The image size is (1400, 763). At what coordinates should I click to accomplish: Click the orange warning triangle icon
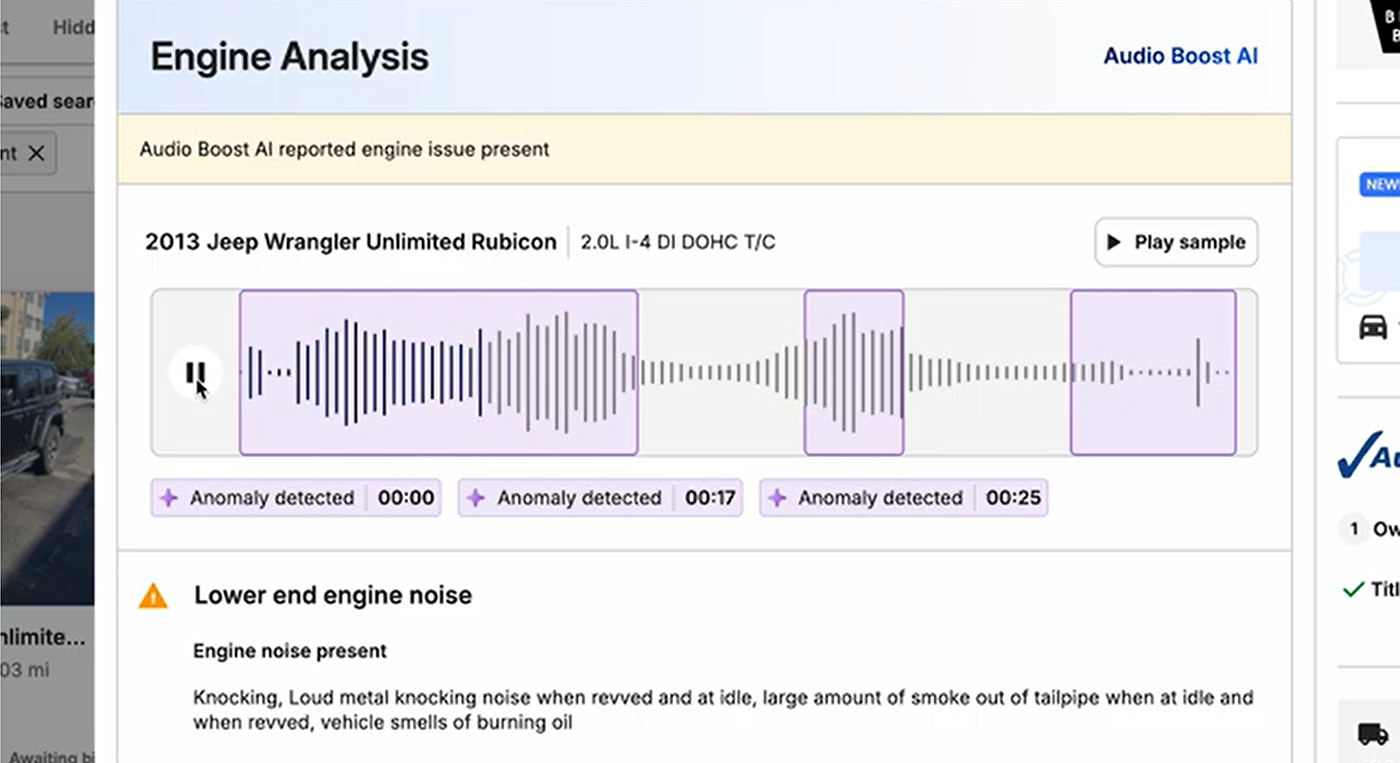coord(153,596)
